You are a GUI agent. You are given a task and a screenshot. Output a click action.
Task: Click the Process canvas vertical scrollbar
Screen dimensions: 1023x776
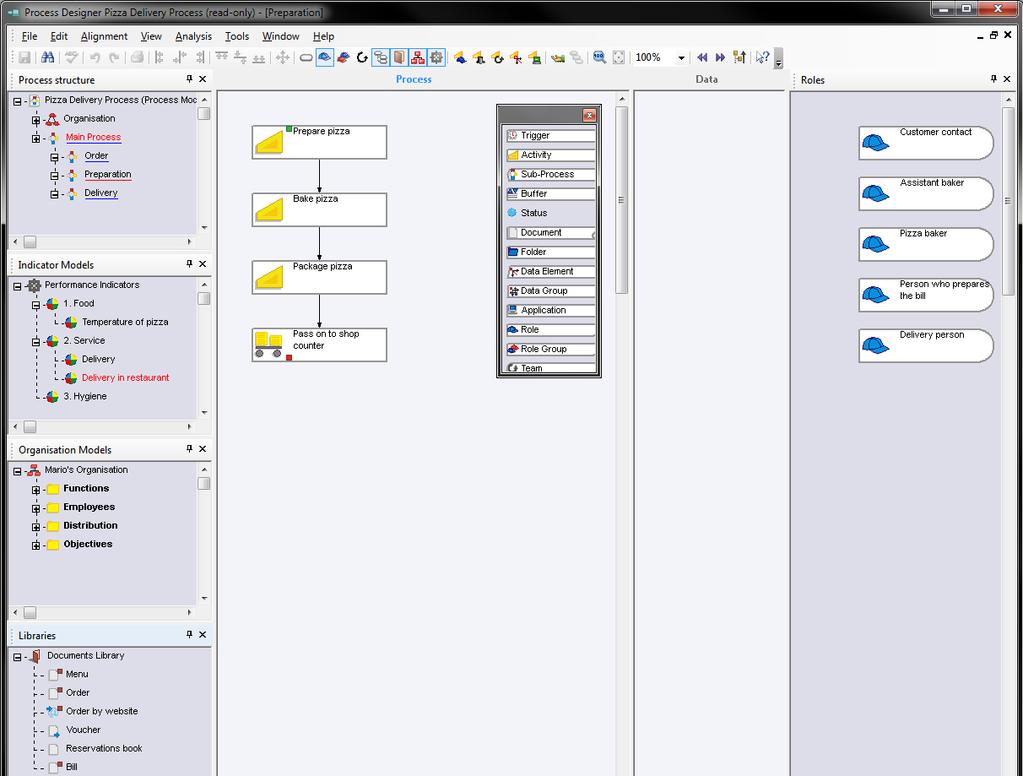[621, 200]
